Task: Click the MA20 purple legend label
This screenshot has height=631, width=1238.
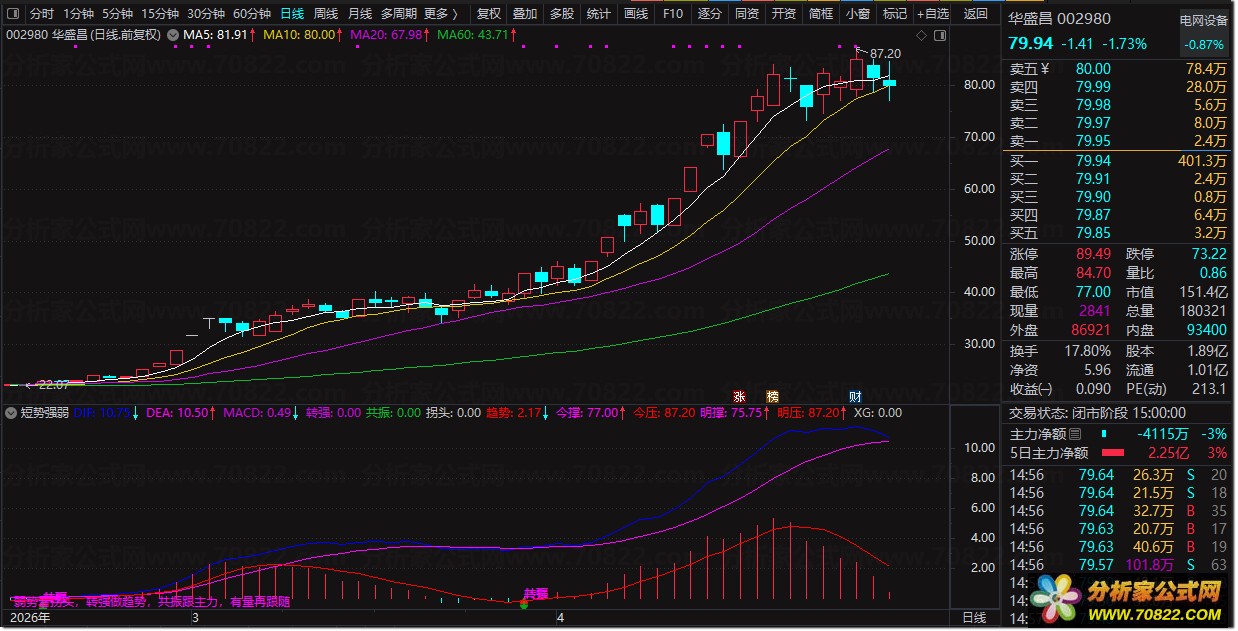Action: tap(384, 35)
